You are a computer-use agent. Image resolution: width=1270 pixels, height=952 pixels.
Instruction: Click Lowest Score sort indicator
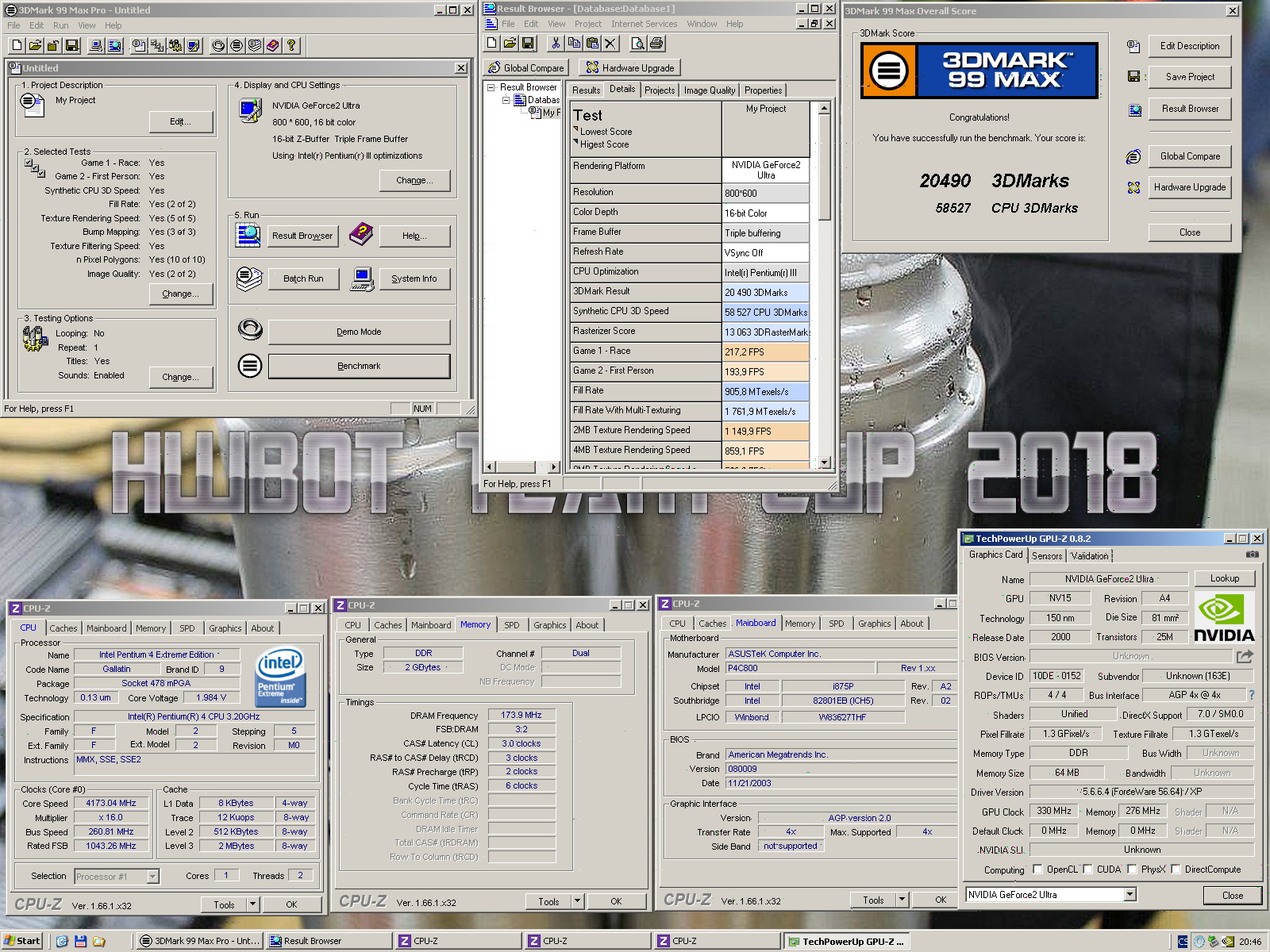(575, 129)
